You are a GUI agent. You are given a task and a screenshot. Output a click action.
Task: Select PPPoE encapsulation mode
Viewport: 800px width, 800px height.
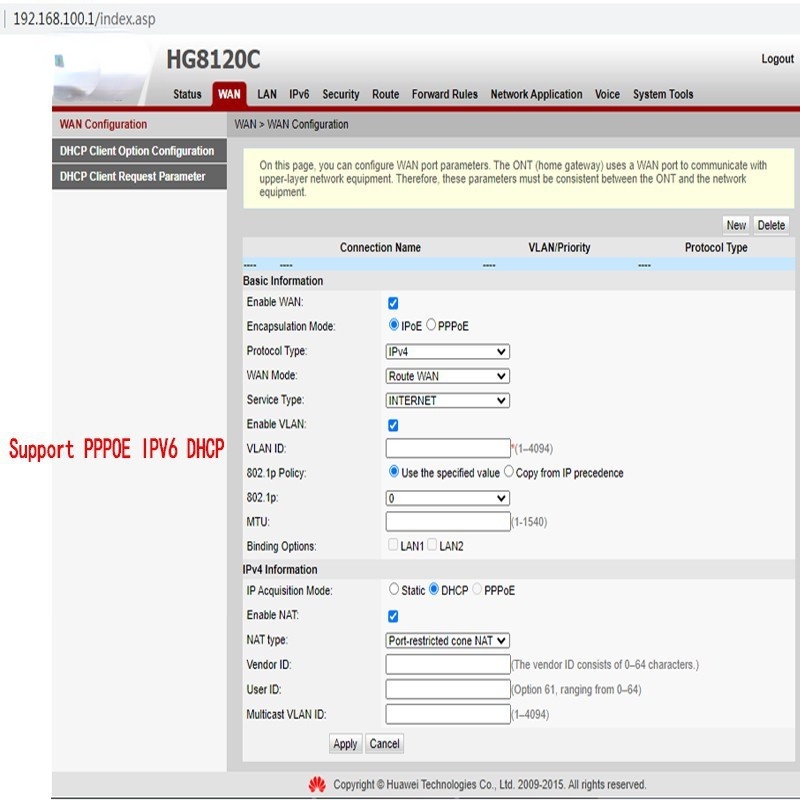pos(431,326)
